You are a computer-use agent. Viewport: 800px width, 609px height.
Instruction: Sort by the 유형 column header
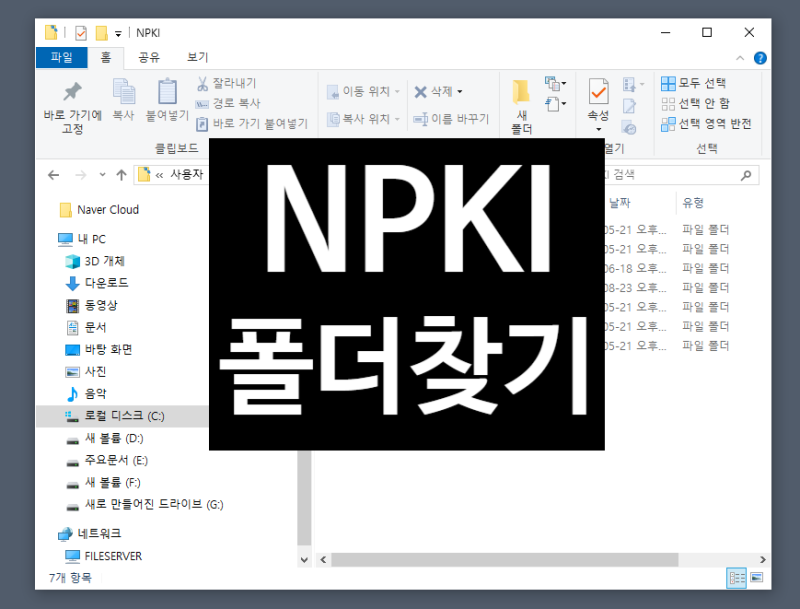693,203
